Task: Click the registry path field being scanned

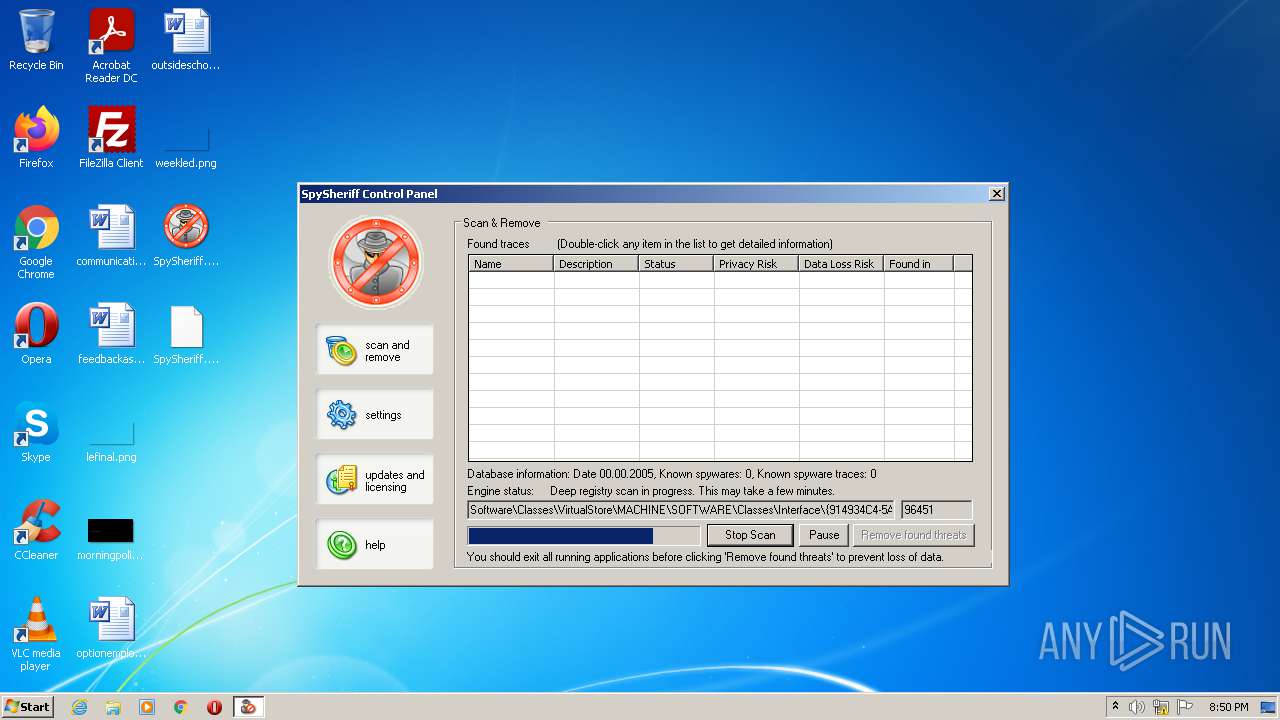Action: (681, 510)
